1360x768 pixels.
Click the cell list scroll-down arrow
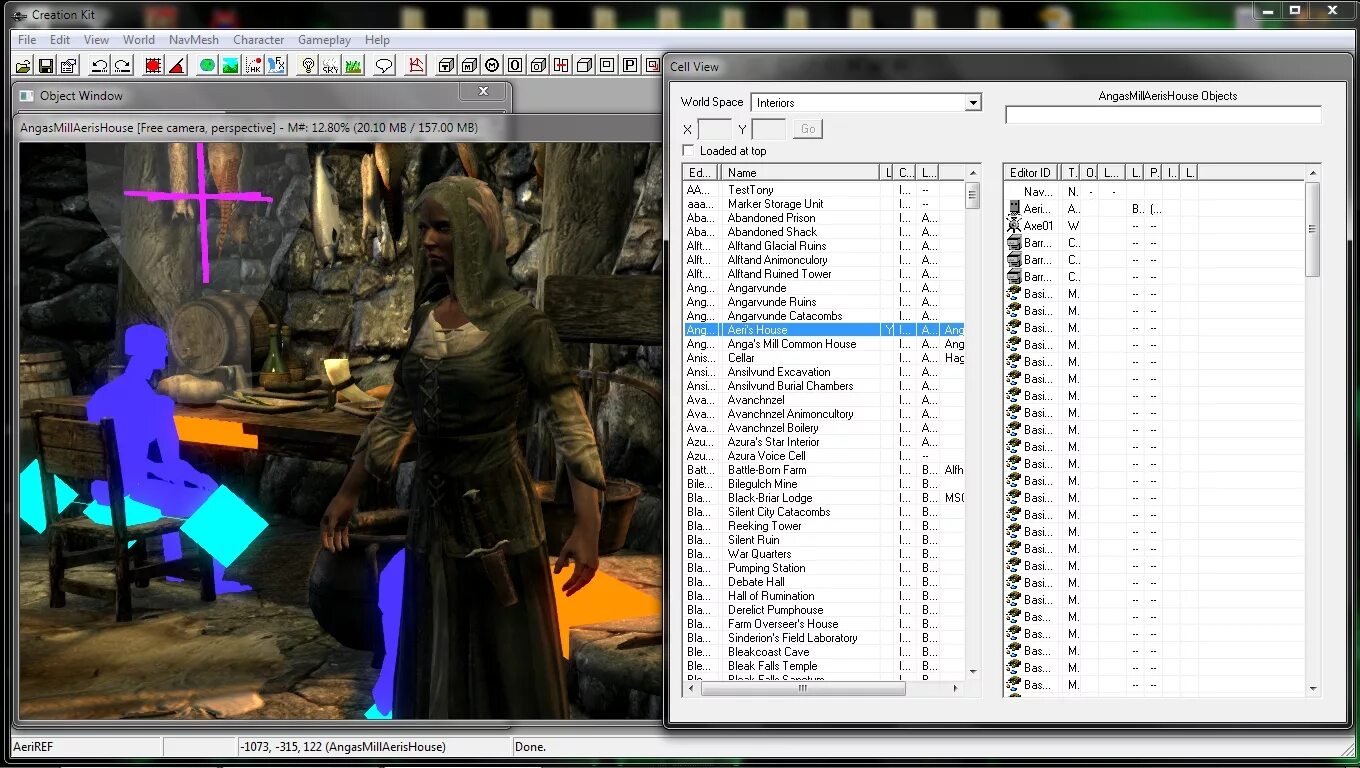(972, 672)
